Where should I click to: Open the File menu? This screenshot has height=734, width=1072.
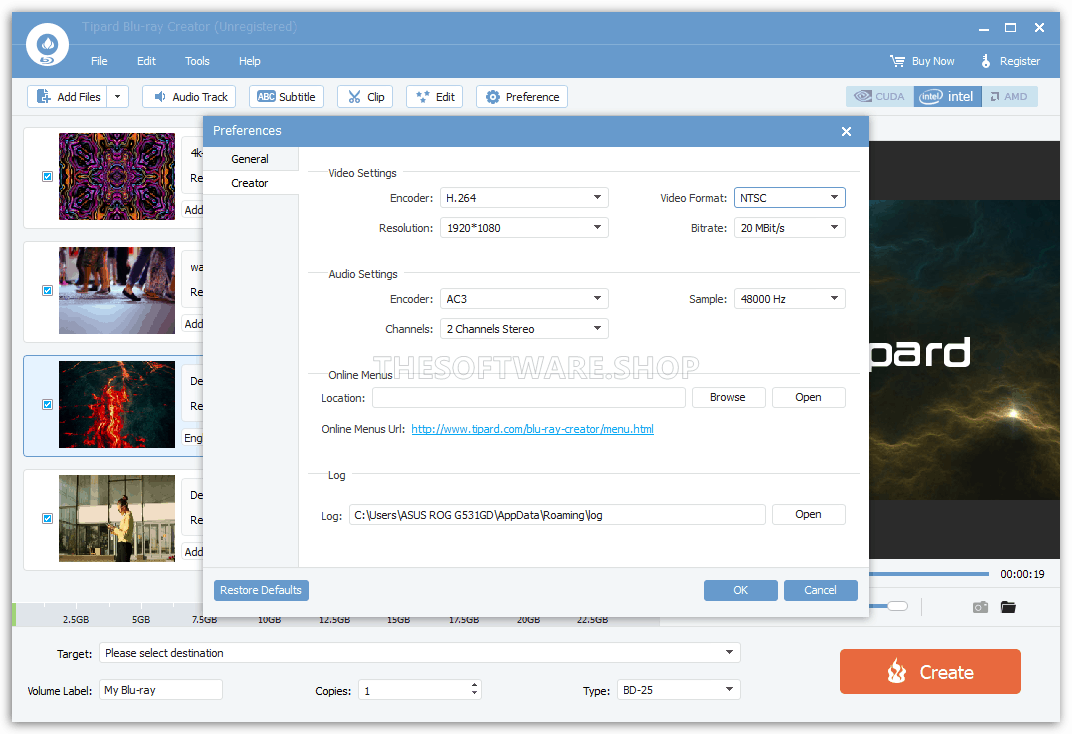tap(99, 61)
